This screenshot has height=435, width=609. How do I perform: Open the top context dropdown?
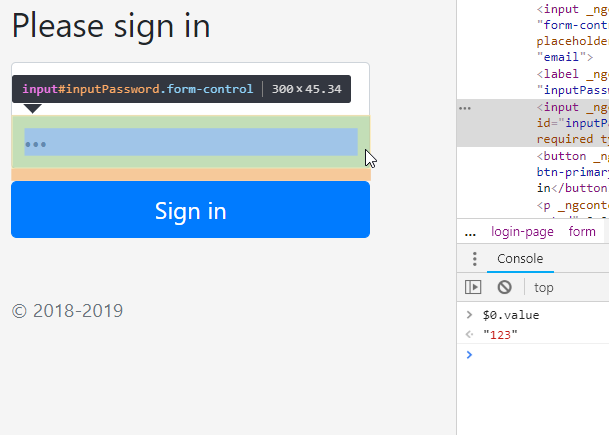coord(543,288)
